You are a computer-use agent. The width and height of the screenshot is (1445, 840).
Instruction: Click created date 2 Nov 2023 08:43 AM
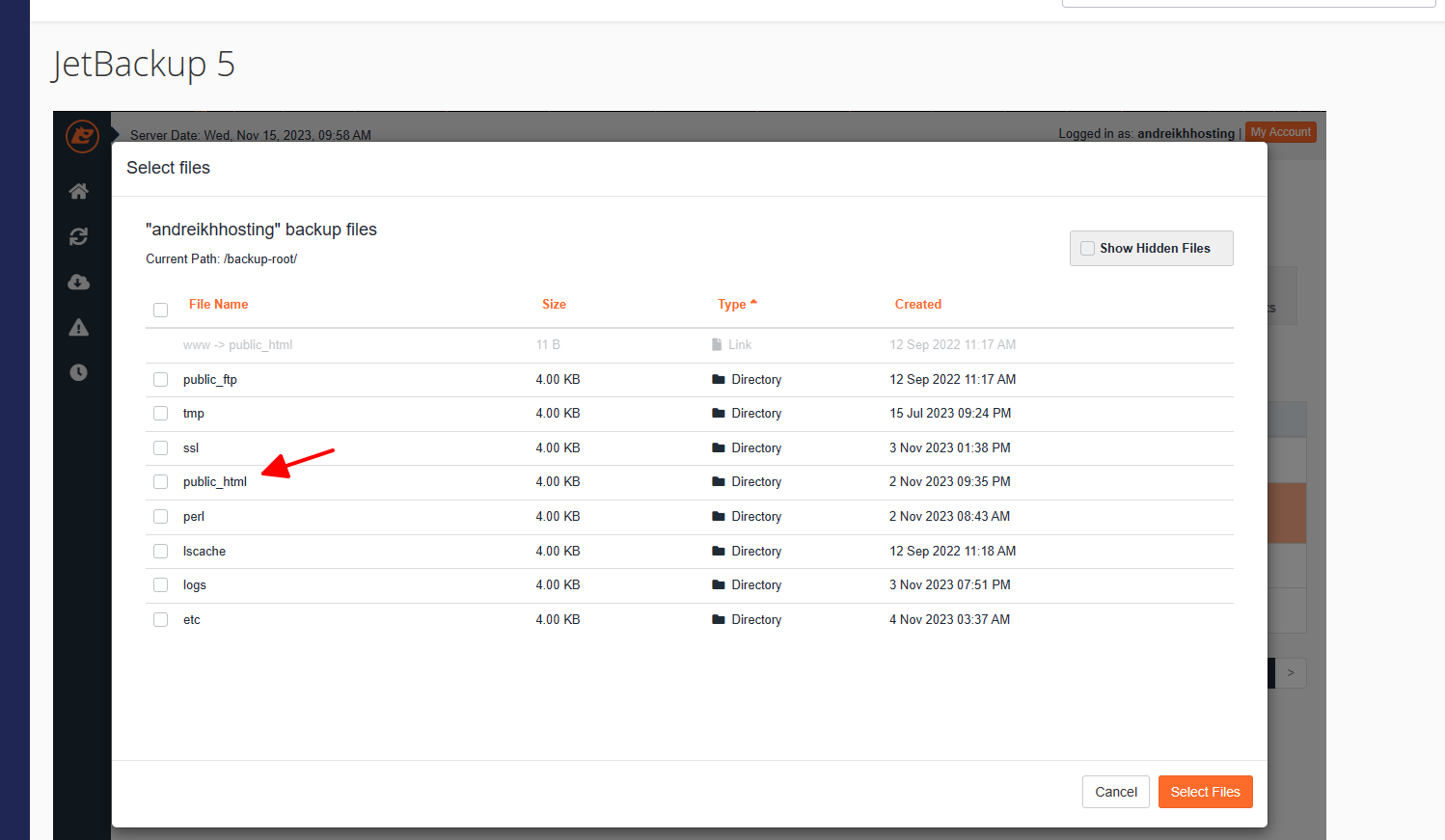950,516
